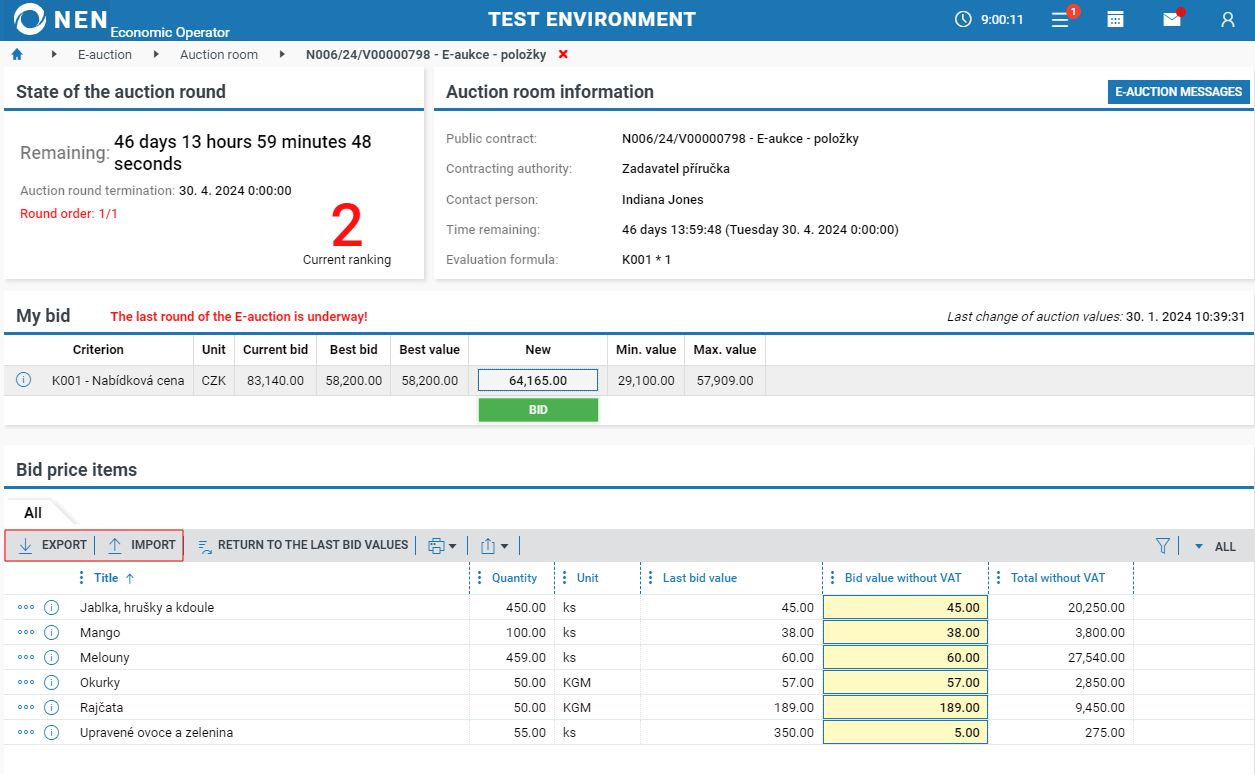Screen dimensions: 1255x774
Task: Open the ALL view dropdown
Action: [1215, 547]
